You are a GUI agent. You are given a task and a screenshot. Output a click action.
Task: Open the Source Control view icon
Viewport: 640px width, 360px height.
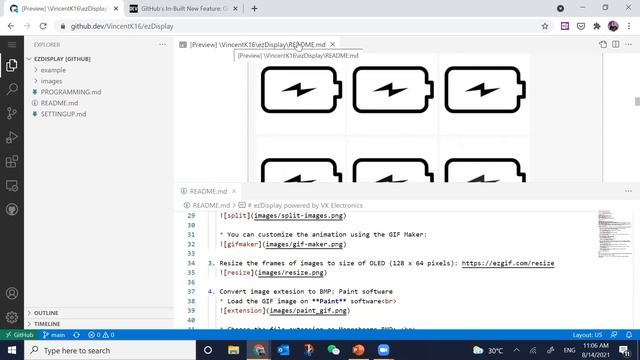12,113
